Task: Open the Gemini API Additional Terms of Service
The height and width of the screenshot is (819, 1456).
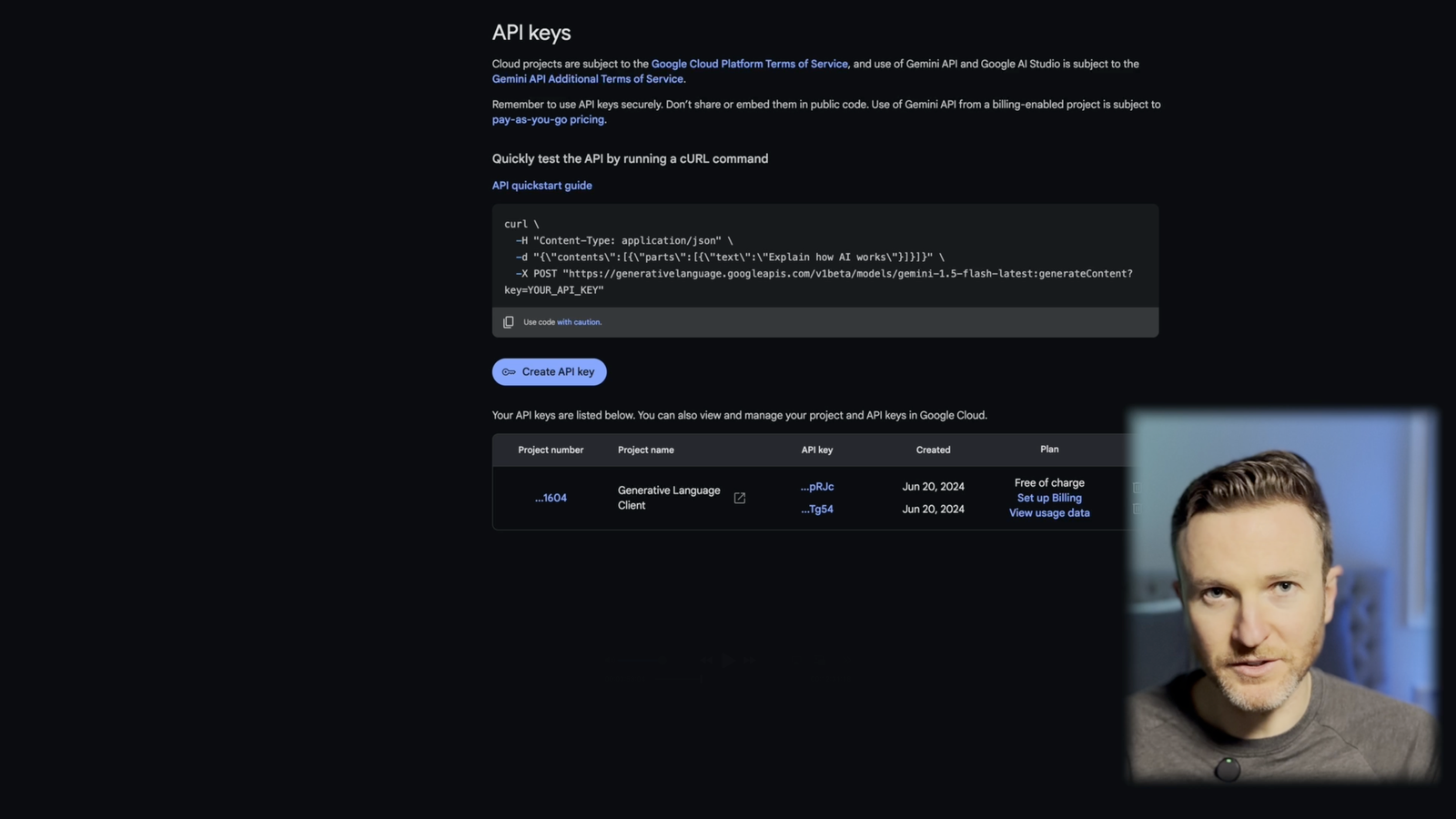Action: [x=587, y=79]
